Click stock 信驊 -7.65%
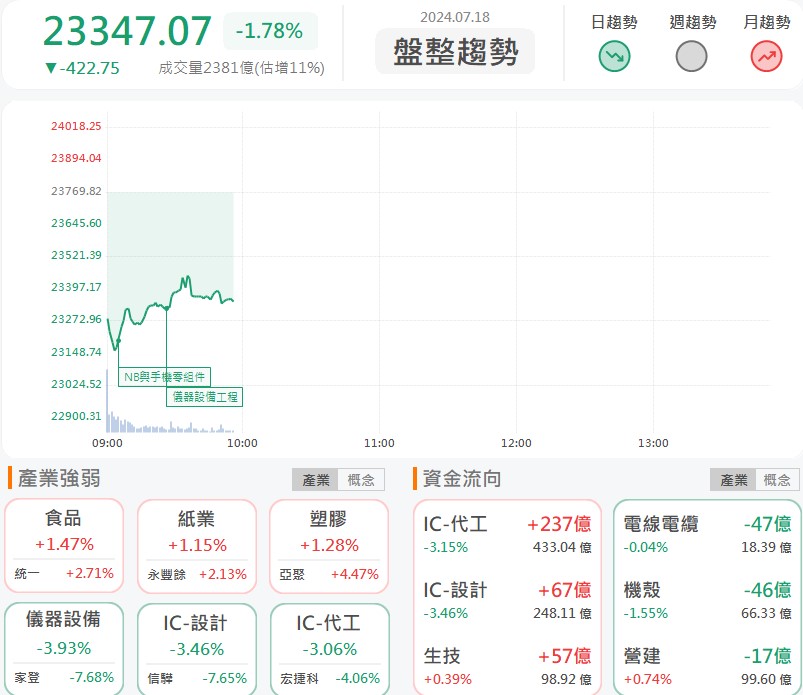The height and width of the screenshot is (695, 803). [197, 678]
